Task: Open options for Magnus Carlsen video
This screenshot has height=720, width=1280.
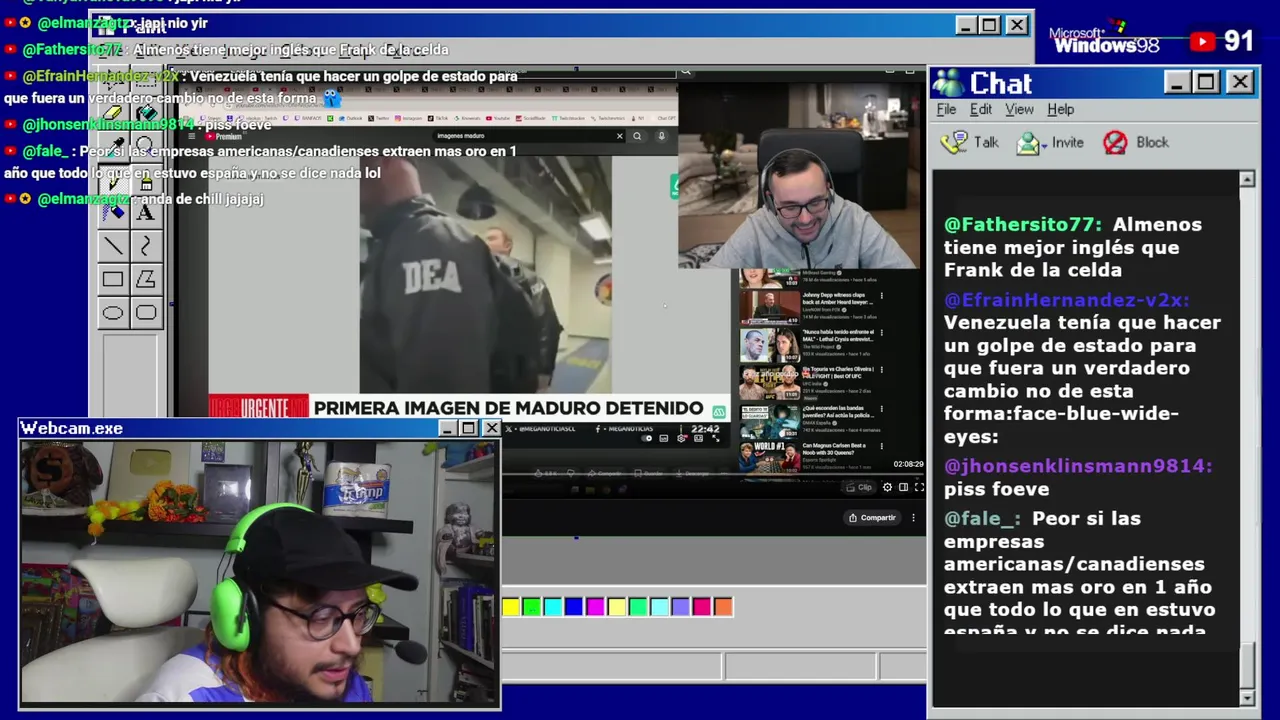Action: [x=881, y=446]
